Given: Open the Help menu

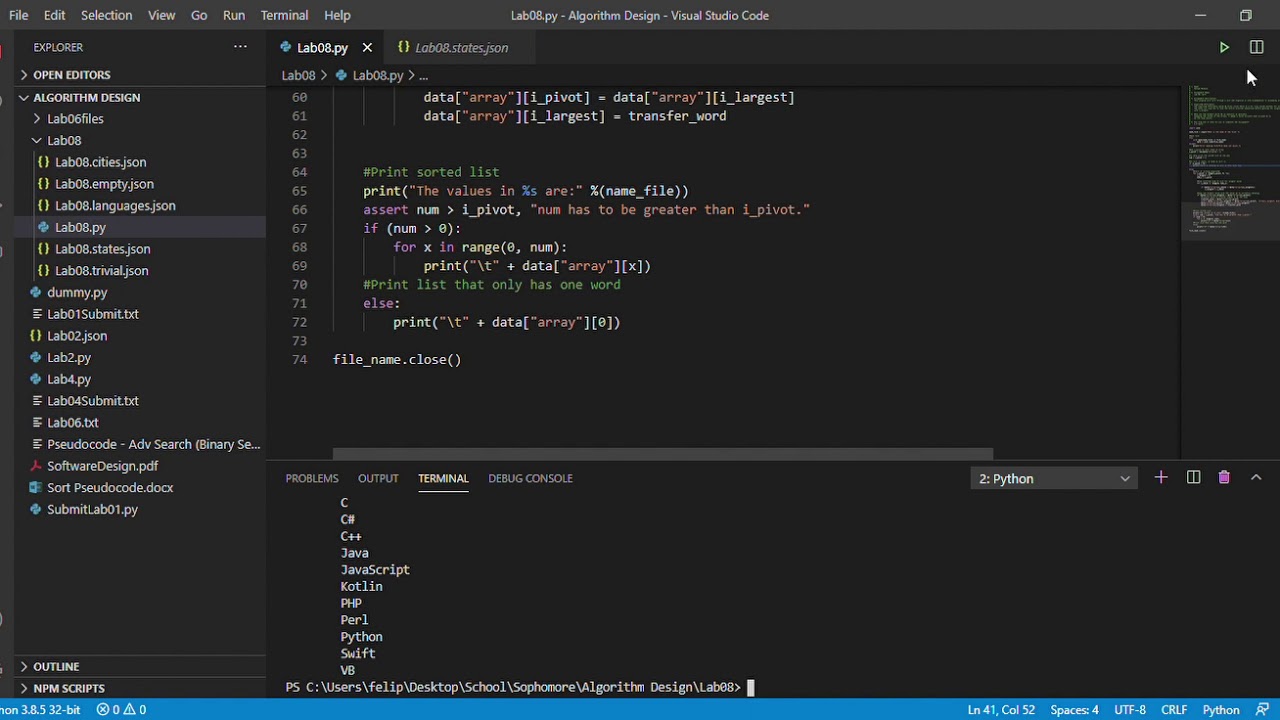Looking at the screenshot, I should pos(337,15).
